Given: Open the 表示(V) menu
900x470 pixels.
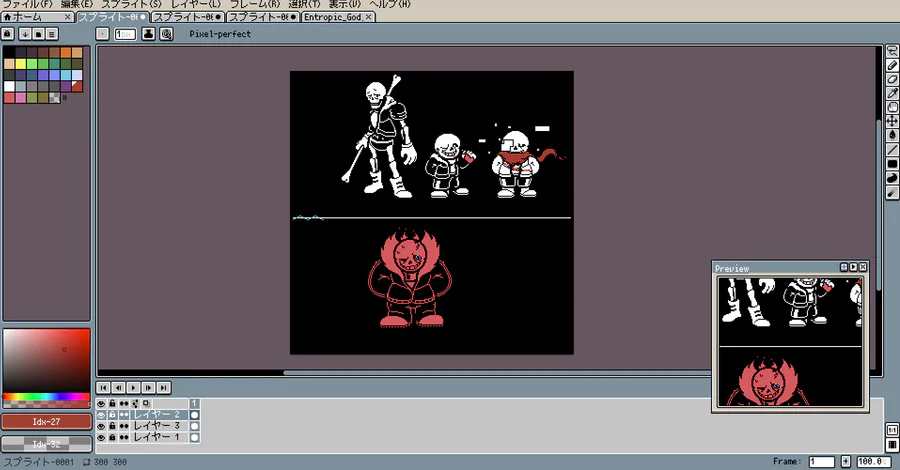Looking at the screenshot, I should 345,4.
